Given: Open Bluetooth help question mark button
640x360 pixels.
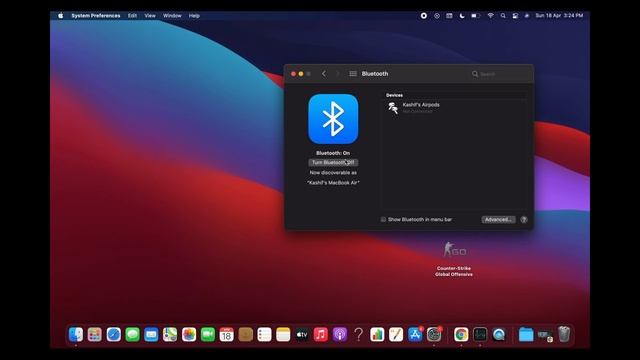Looking at the screenshot, I should (x=524, y=220).
